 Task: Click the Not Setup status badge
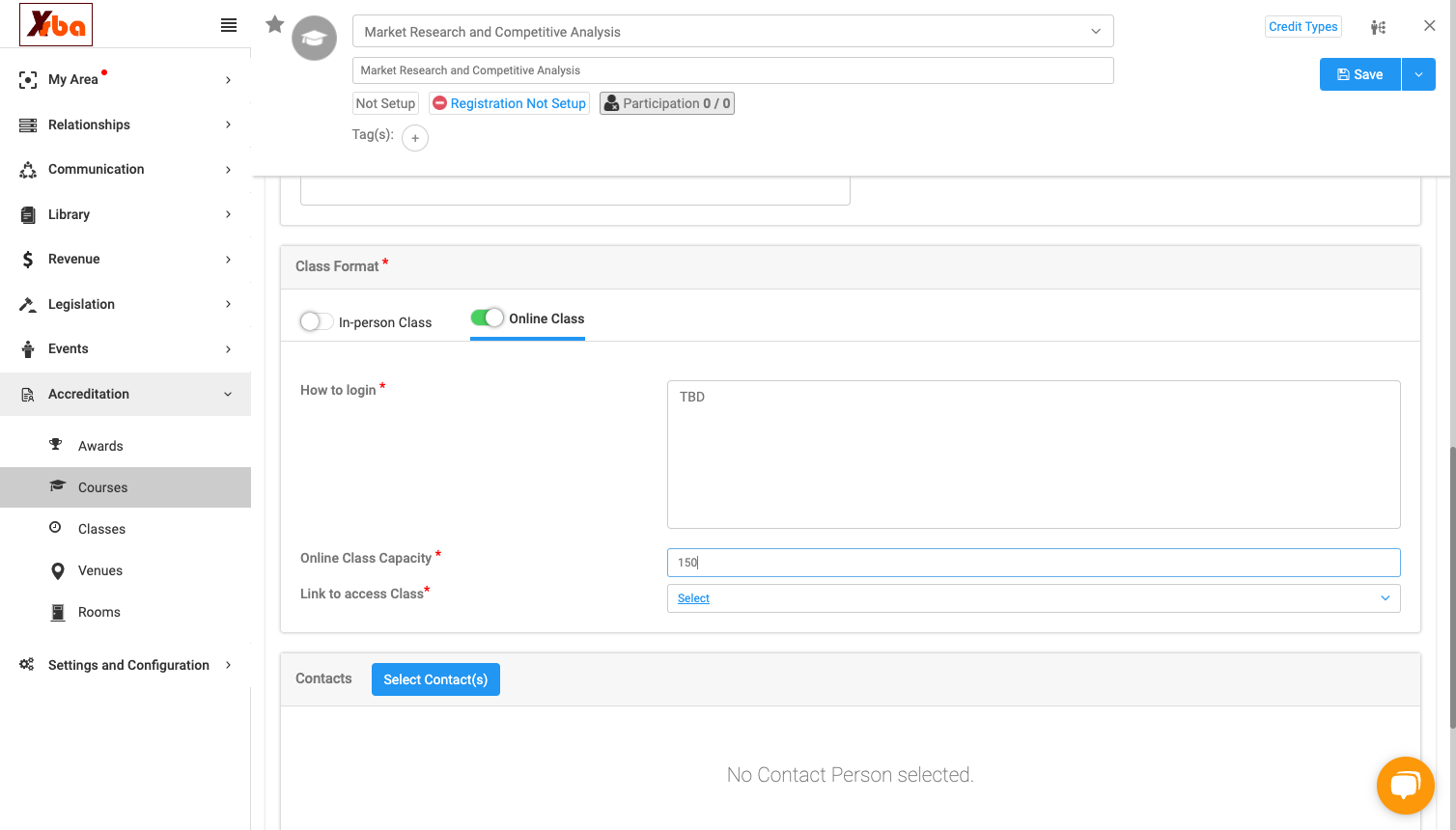(385, 103)
